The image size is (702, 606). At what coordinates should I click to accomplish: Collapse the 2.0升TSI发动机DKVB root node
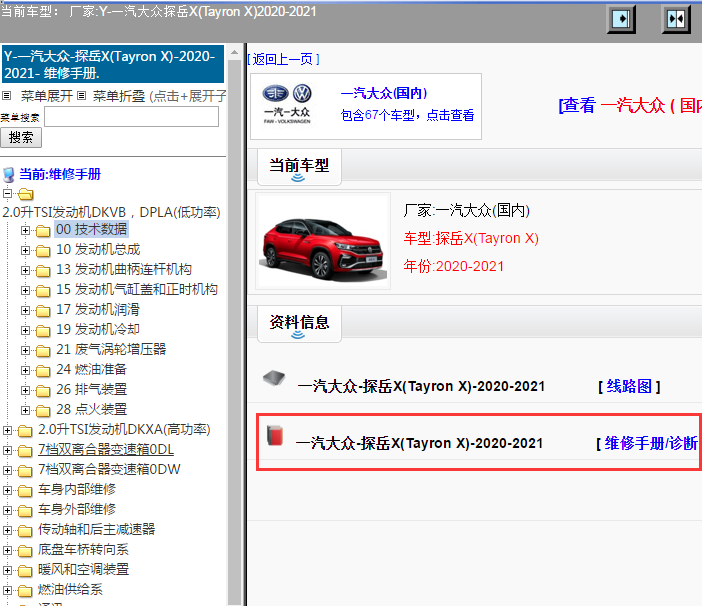click(x=7, y=194)
